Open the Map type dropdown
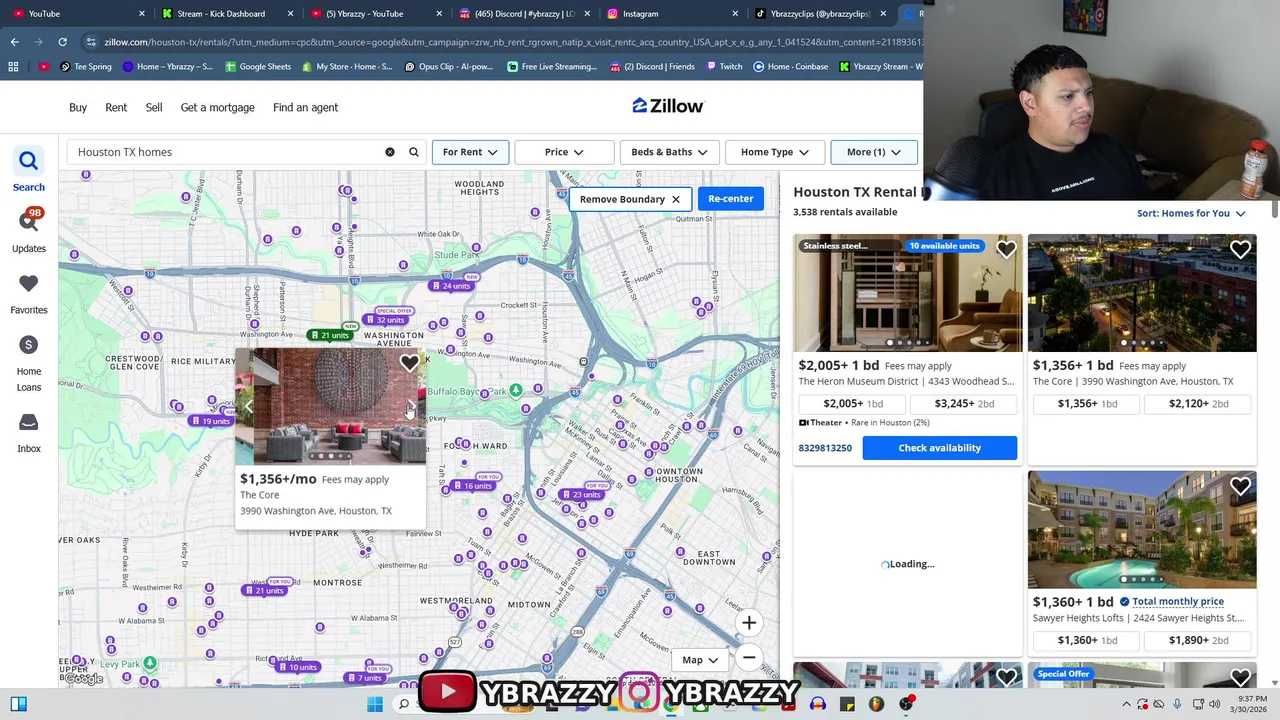1280x720 pixels. 699,660
